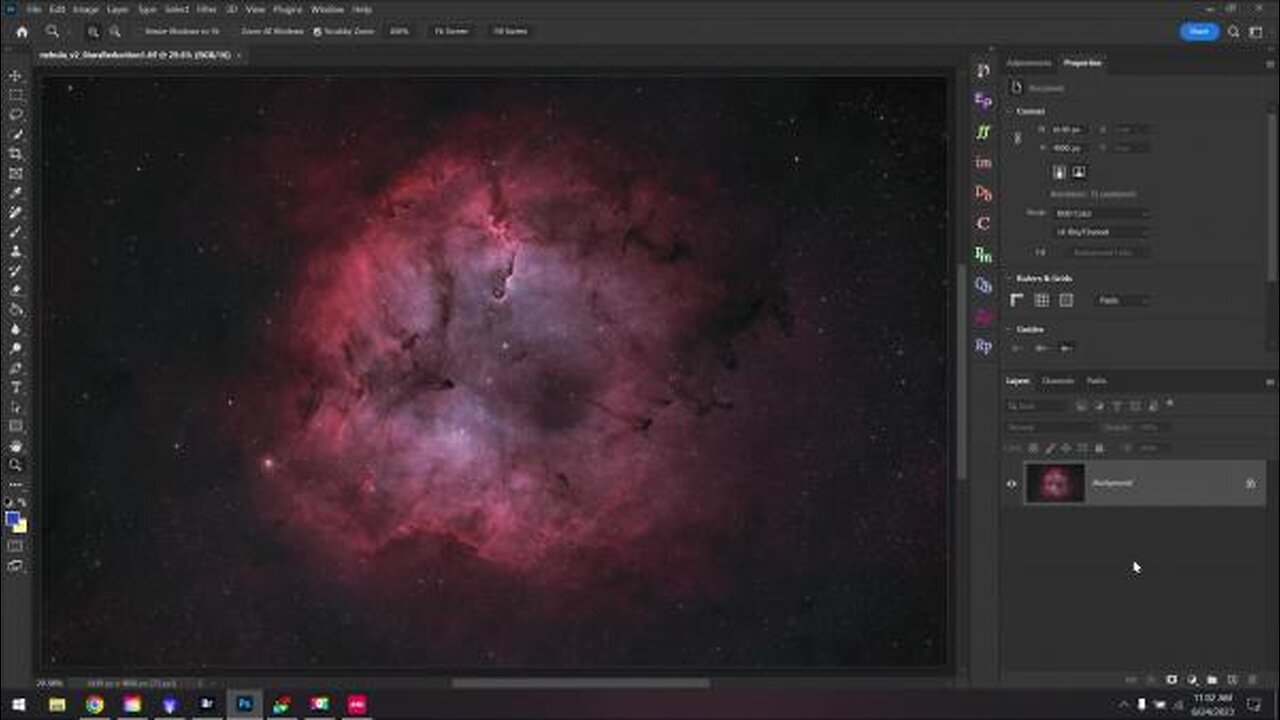The height and width of the screenshot is (720, 1280).
Task: Collapse the Canvas section
Action: pos(1010,111)
